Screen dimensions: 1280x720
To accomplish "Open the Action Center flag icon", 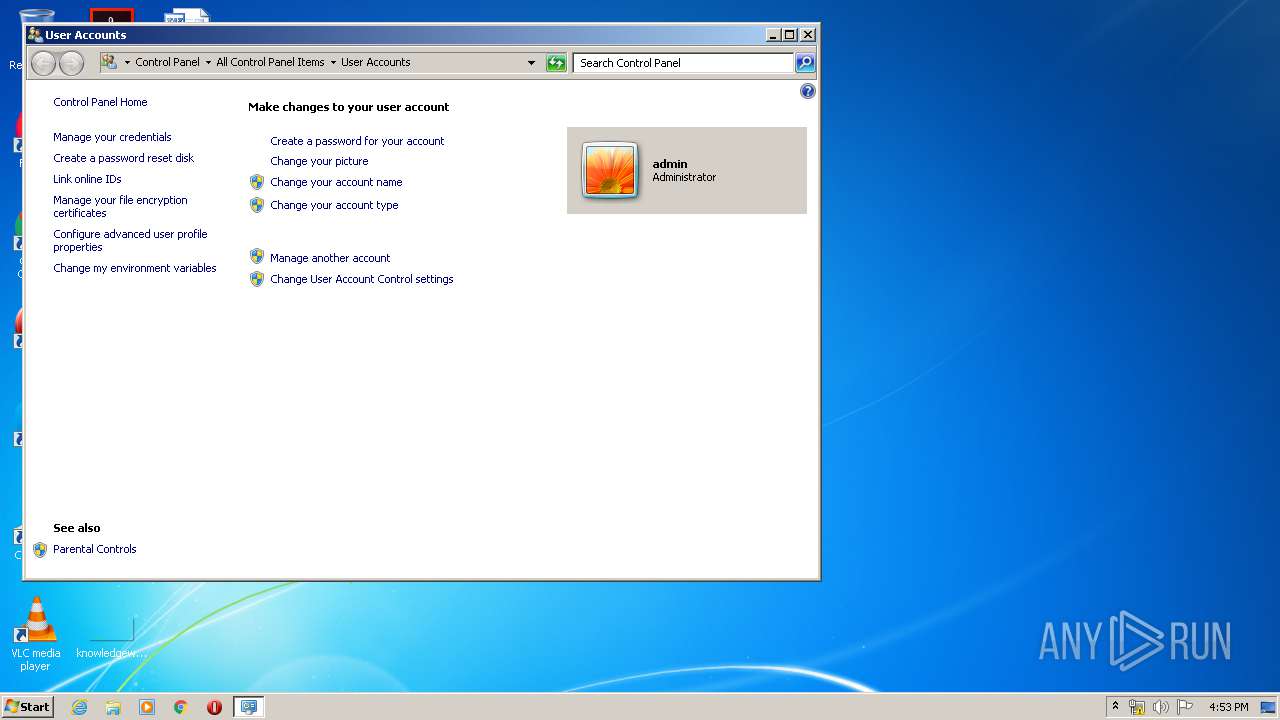I will (x=1185, y=707).
